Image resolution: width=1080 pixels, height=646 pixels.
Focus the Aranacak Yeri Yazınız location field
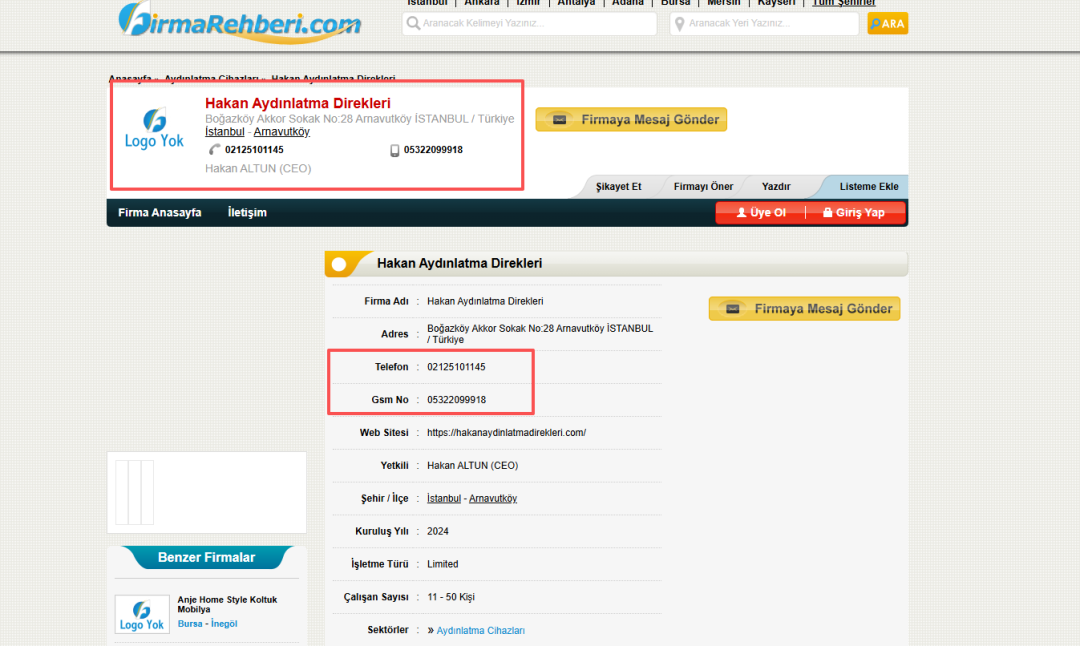764,23
